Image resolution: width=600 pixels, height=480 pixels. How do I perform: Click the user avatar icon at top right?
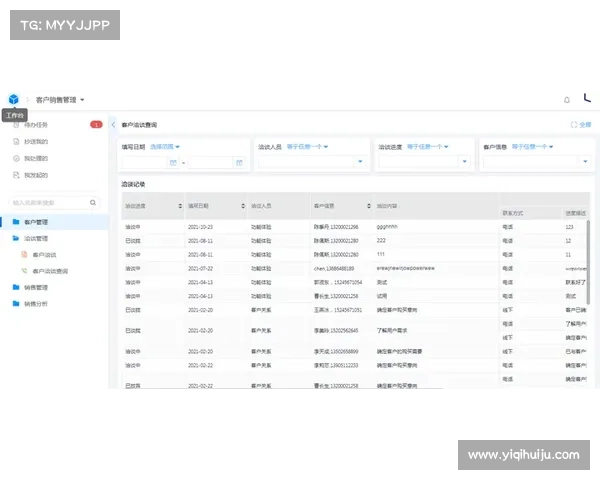click(x=587, y=99)
